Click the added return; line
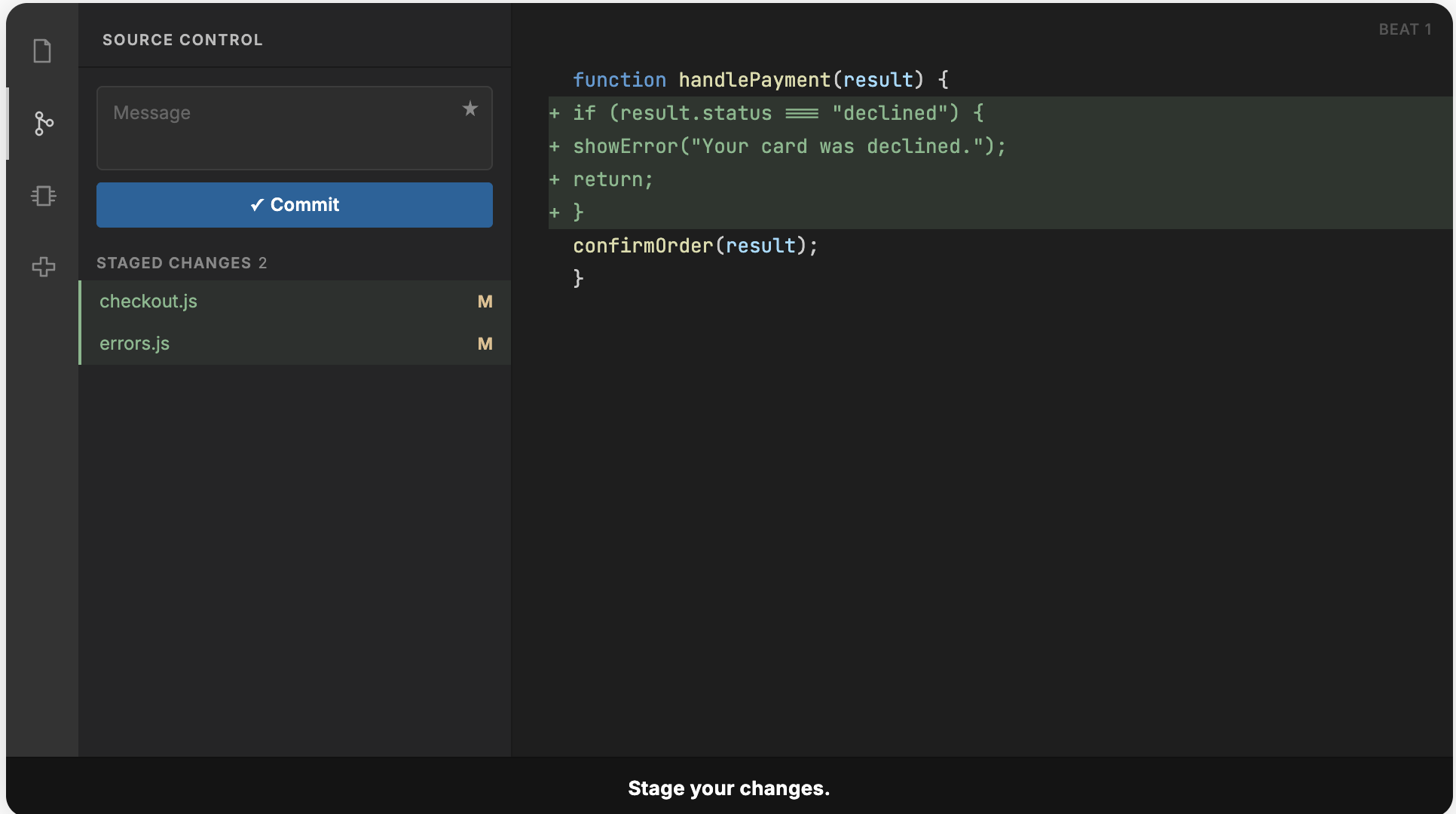1456x814 pixels. click(x=1001, y=179)
